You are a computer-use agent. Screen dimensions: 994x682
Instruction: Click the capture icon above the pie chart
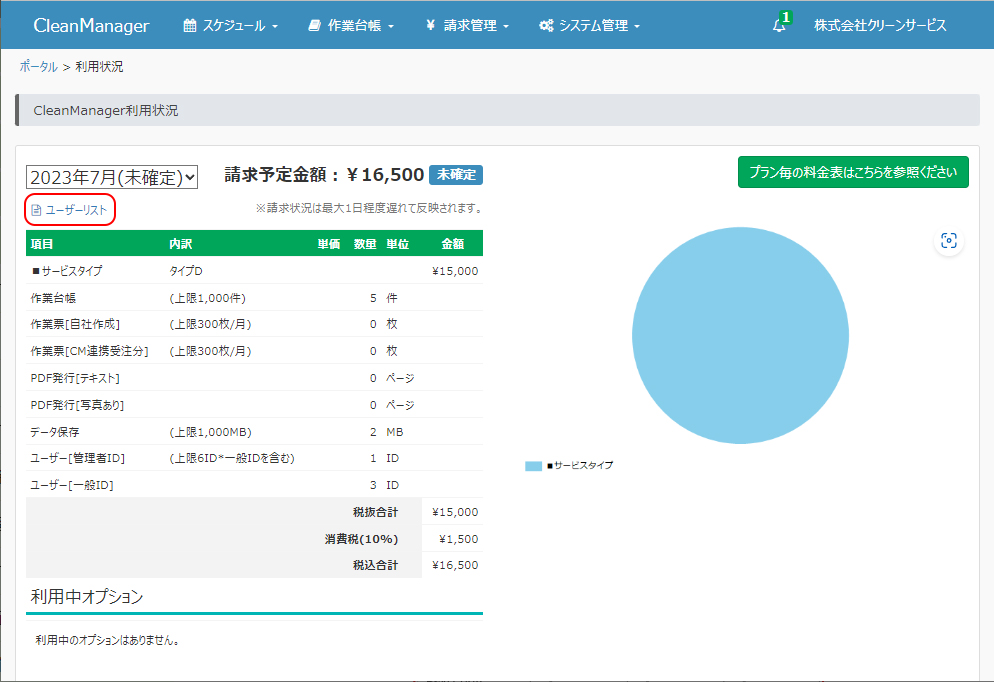pyautogui.click(x=949, y=241)
